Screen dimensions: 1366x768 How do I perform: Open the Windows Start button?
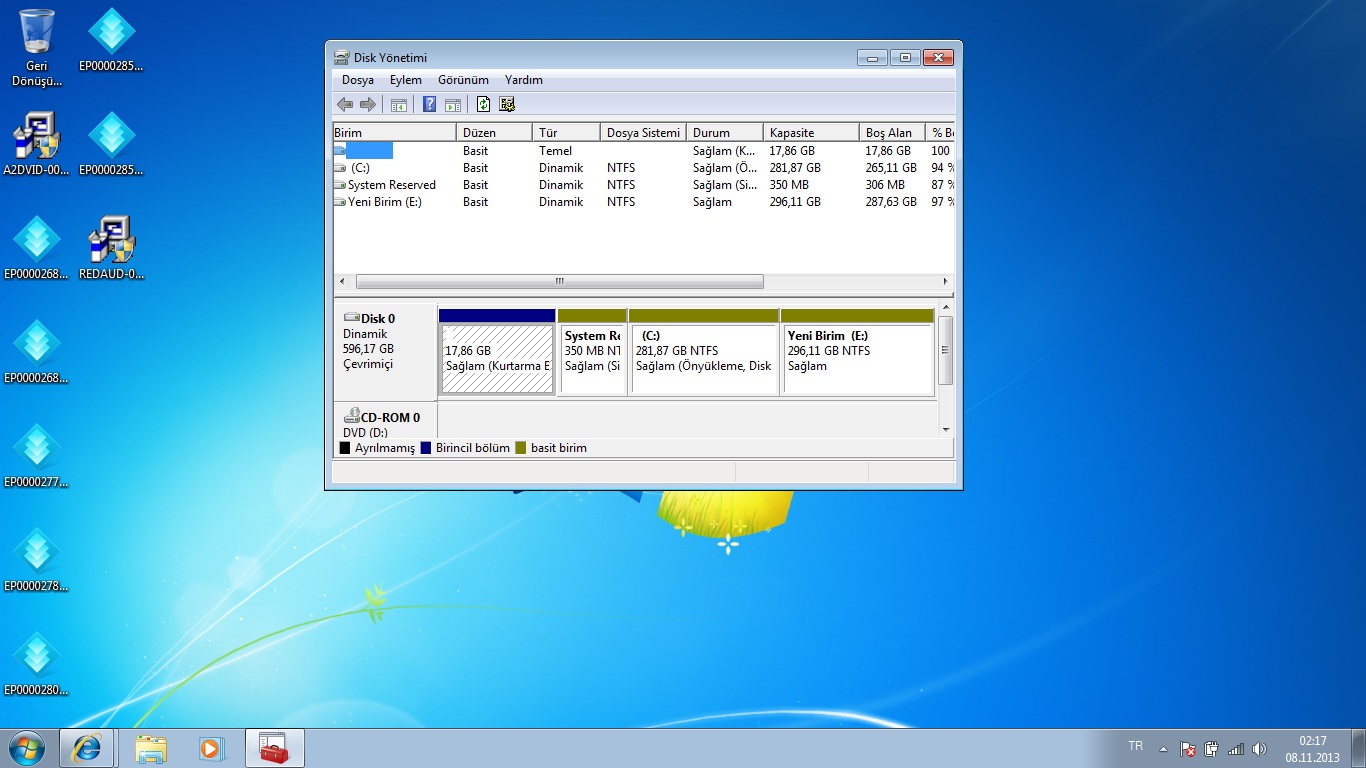[x=26, y=748]
